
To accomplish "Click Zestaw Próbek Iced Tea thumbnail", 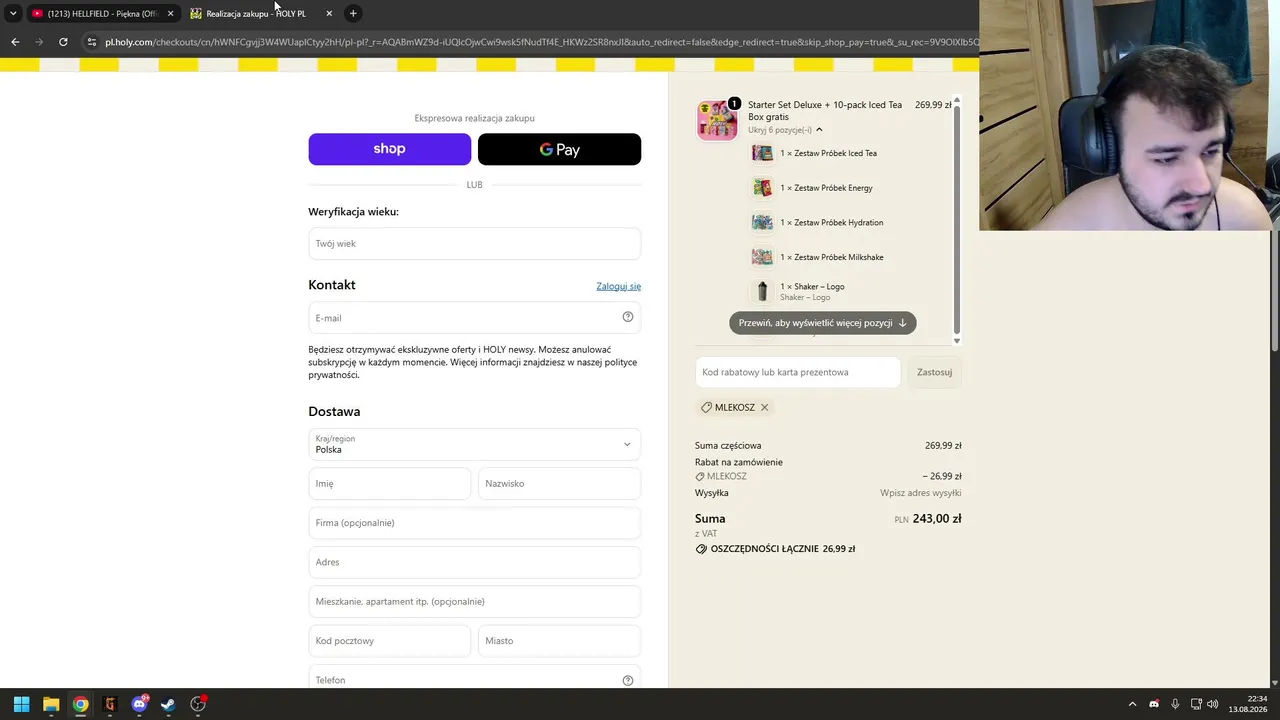I will [762, 153].
